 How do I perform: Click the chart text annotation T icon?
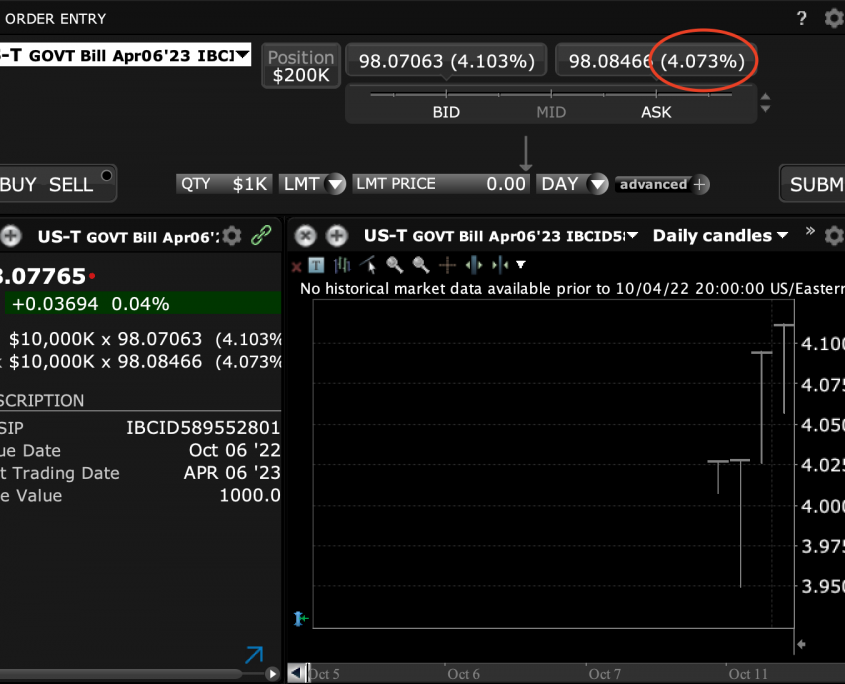coord(317,265)
